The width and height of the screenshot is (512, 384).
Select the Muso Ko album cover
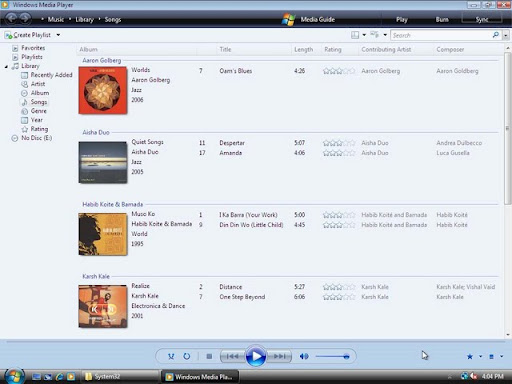(x=103, y=234)
